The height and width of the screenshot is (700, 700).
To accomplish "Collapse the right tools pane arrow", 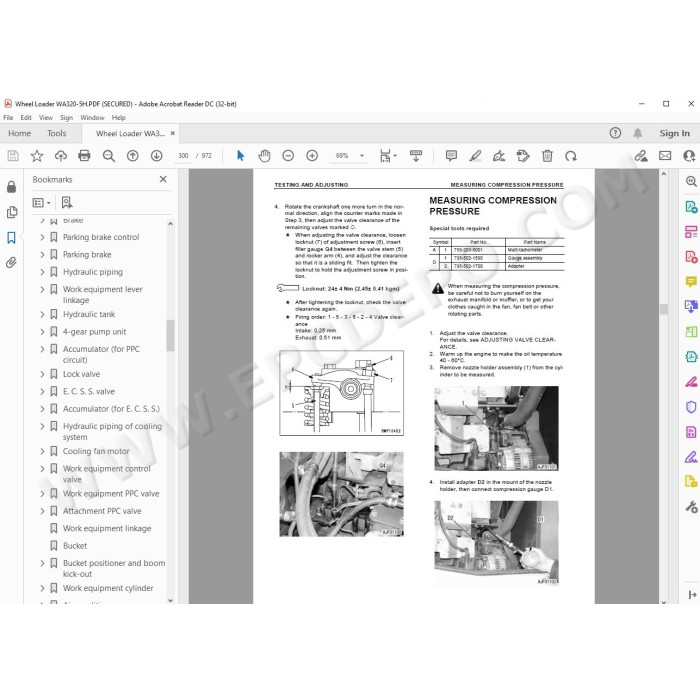I will coord(692,595).
